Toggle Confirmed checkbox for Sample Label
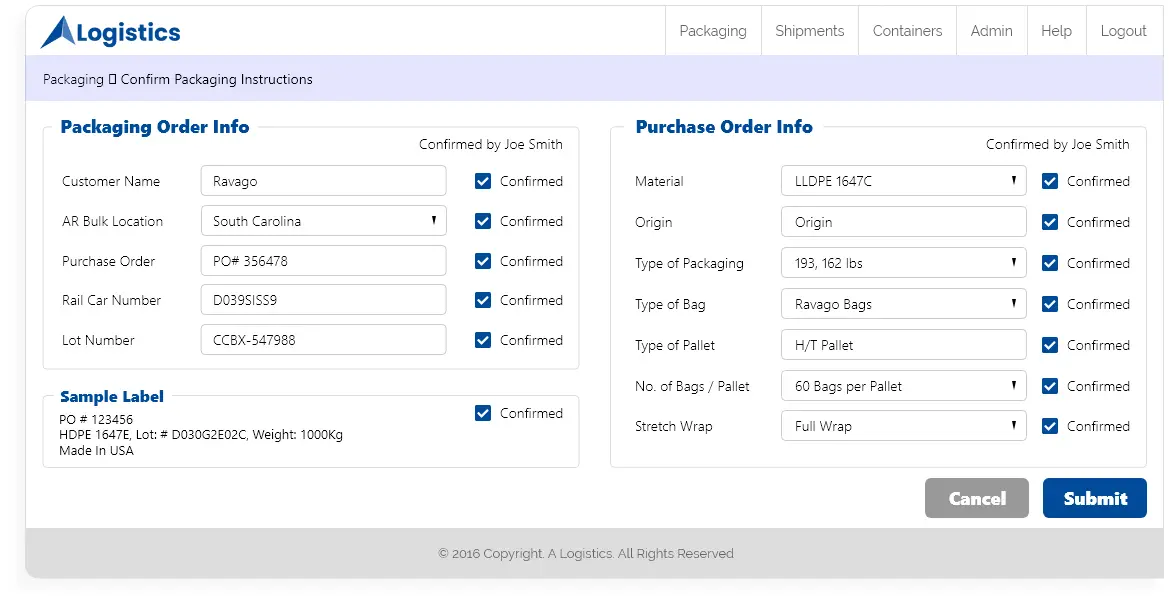Image resolution: width=1169 pixels, height=604 pixels. point(483,413)
